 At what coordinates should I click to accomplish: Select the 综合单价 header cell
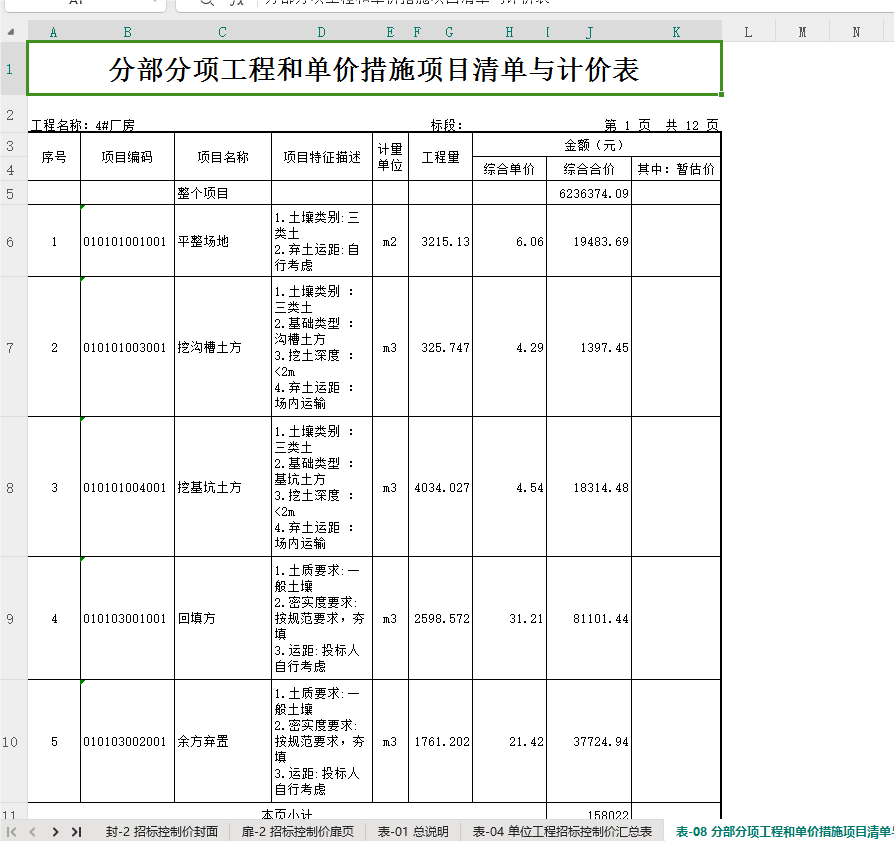pos(509,169)
